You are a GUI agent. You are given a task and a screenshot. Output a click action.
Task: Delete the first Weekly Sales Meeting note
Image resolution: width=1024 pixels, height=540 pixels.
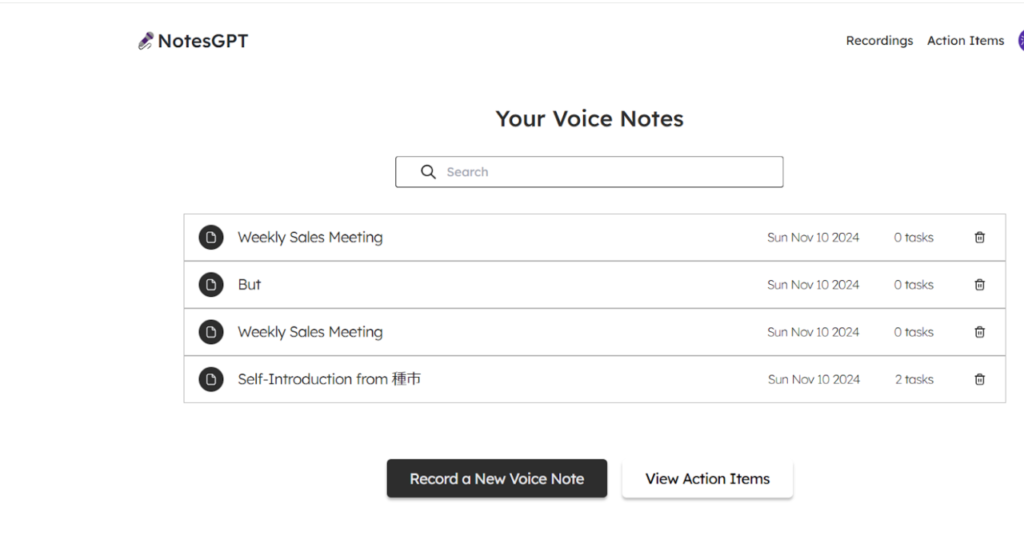pos(980,237)
